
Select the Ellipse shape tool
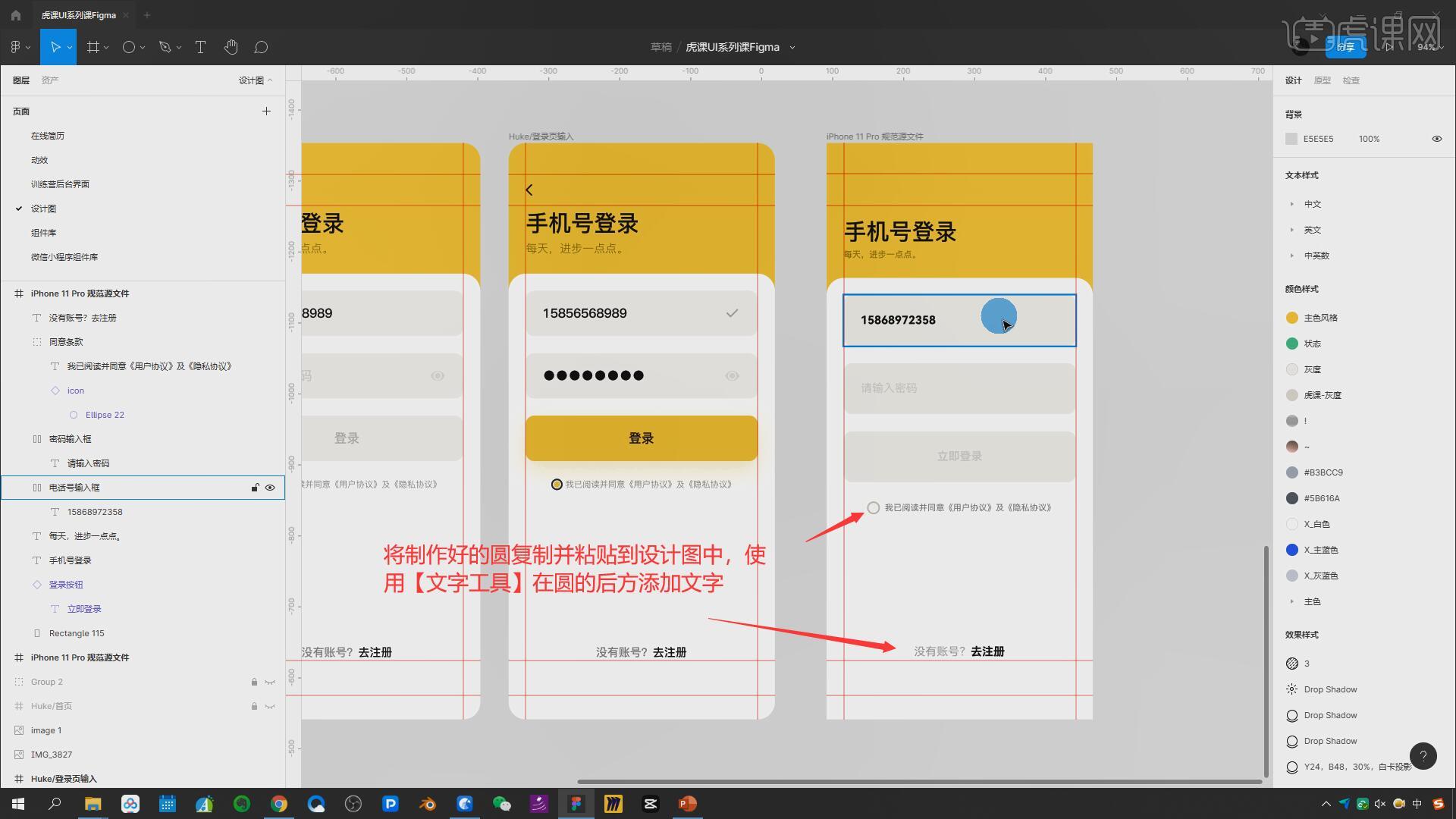click(x=128, y=47)
